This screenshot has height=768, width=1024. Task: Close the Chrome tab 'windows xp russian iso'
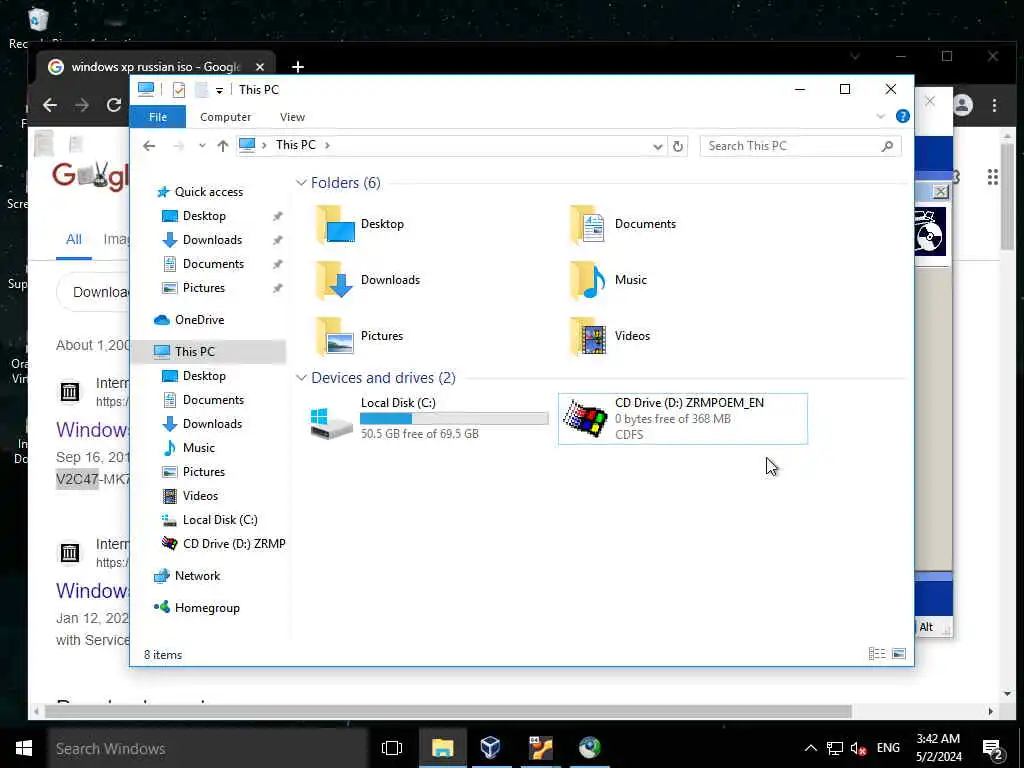point(260,67)
